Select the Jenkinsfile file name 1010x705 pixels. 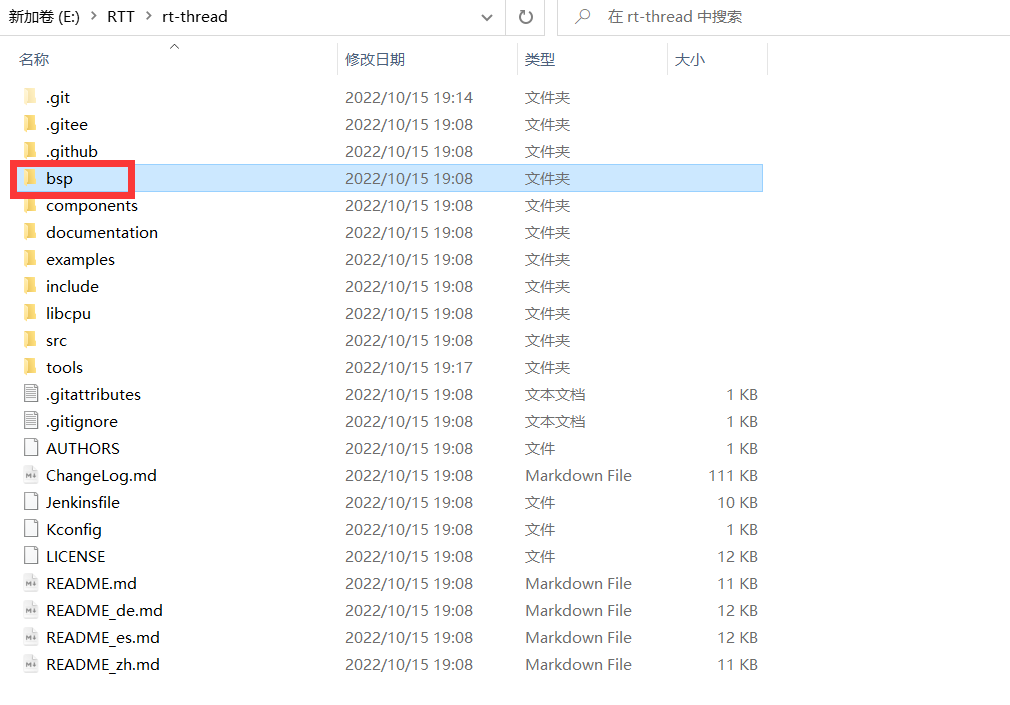pyautogui.click(x=83, y=503)
